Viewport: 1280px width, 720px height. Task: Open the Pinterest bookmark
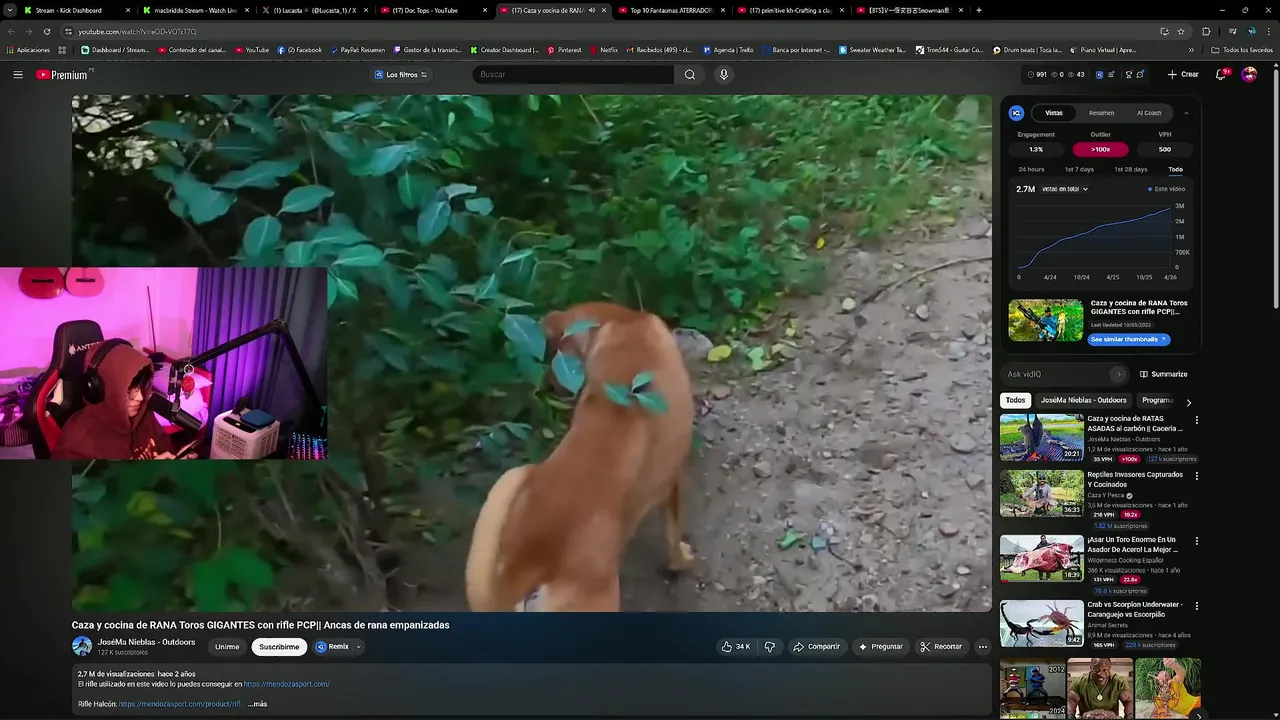(564, 49)
